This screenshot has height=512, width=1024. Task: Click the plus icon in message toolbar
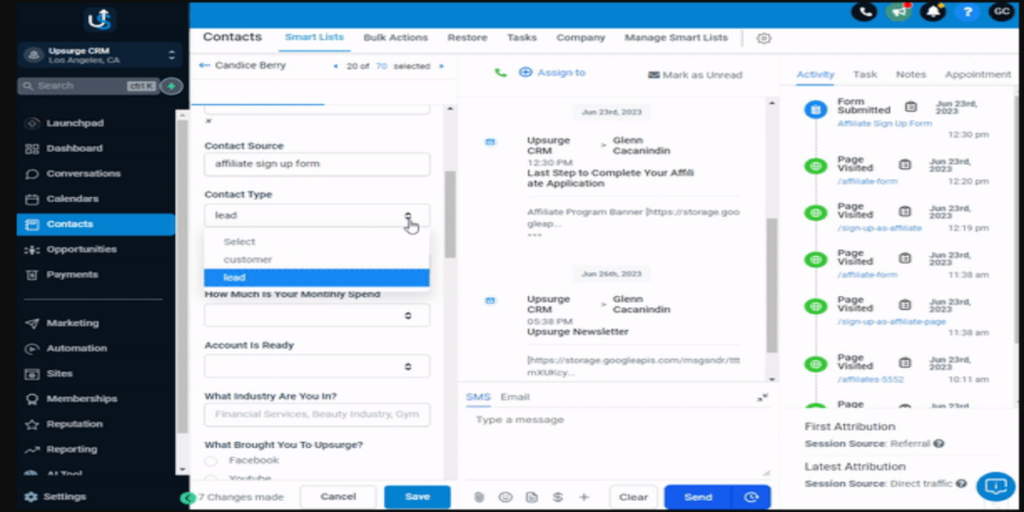coord(584,497)
